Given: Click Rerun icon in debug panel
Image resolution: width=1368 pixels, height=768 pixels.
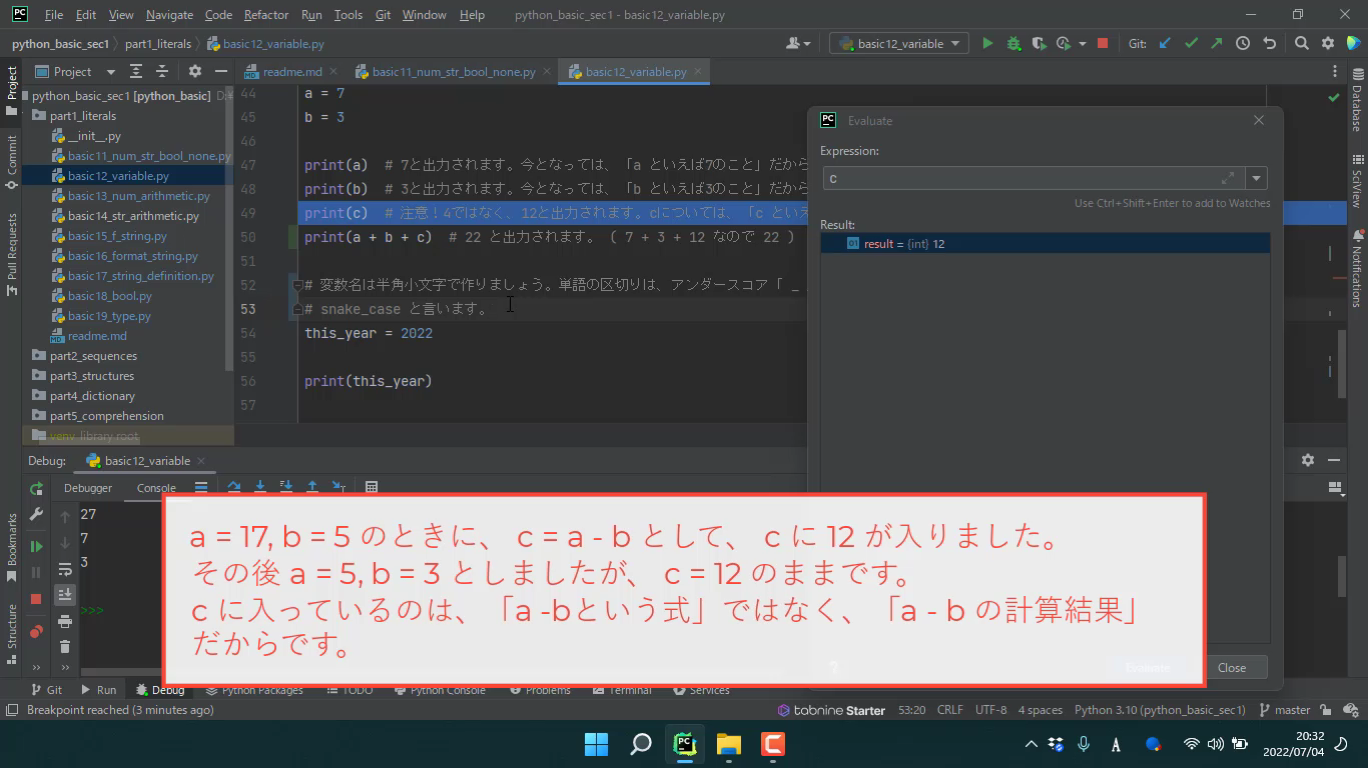Looking at the screenshot, I should [x=37, y=489].
